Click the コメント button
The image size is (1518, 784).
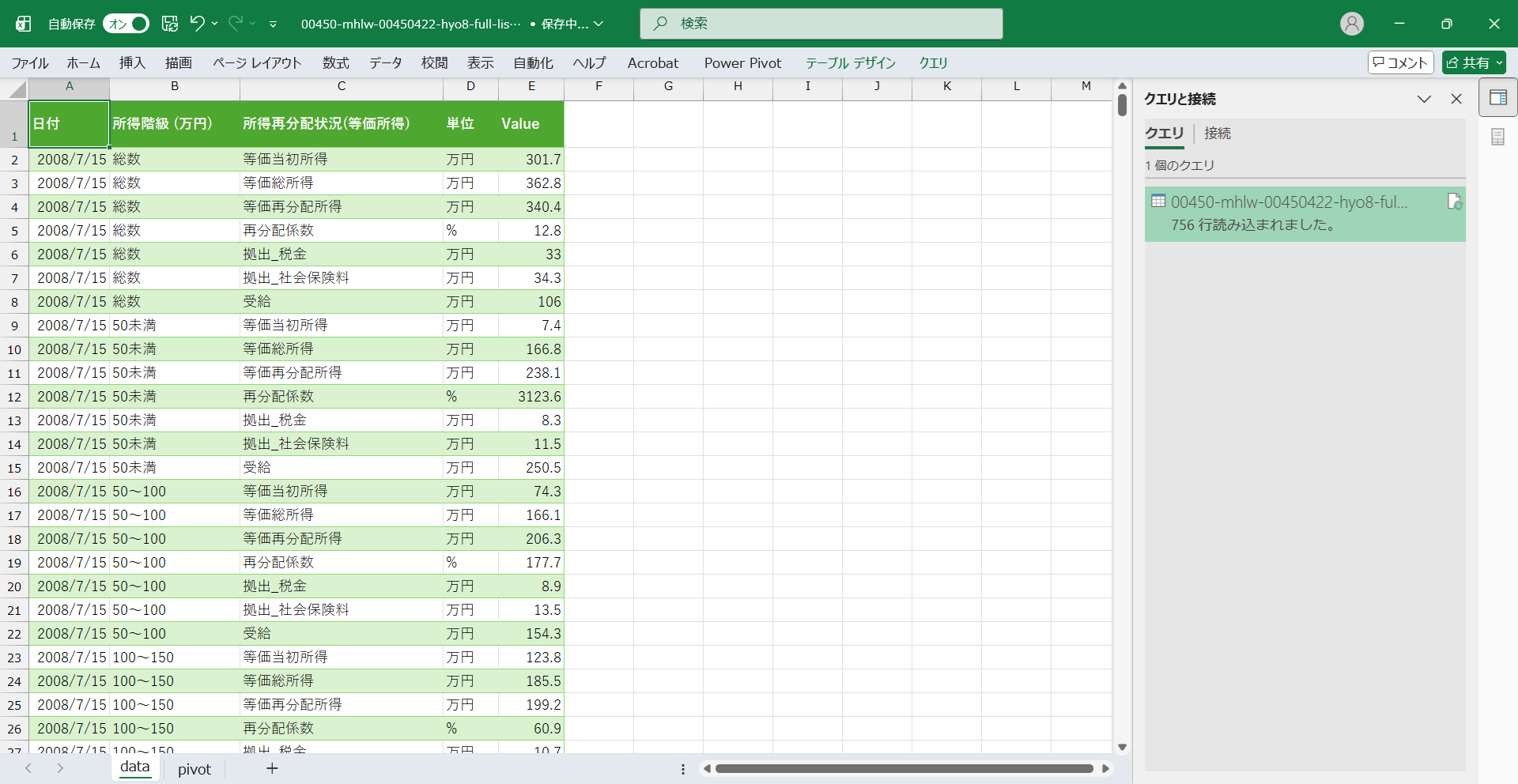(x=1400, y=62)
